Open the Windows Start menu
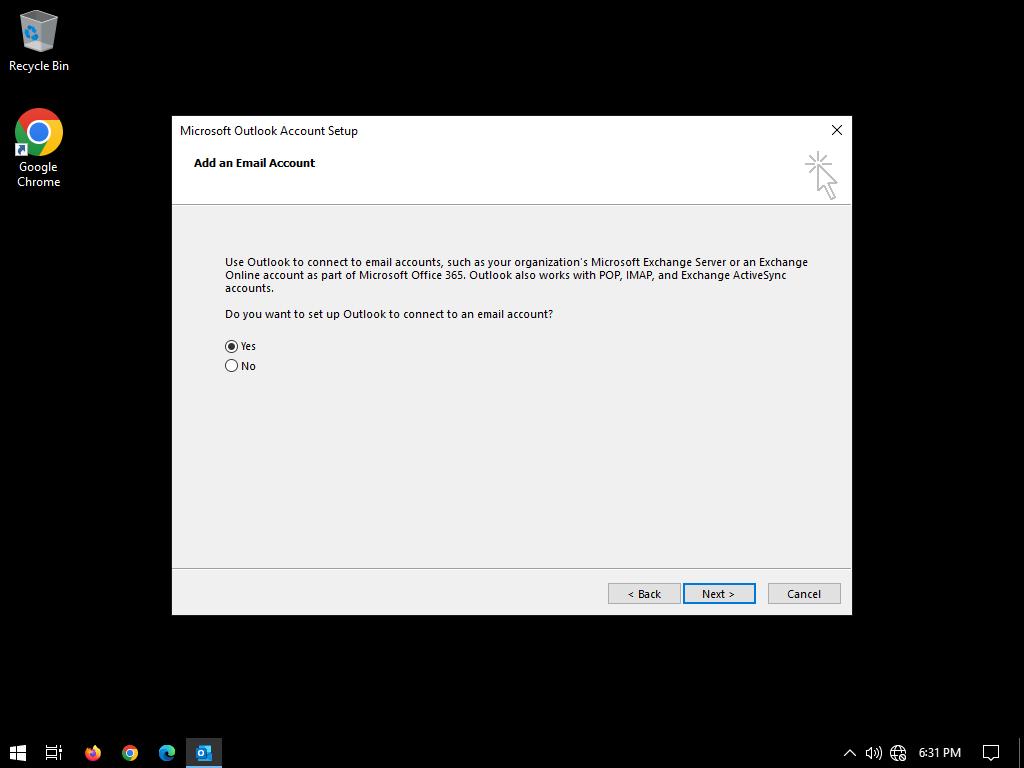Viewport: 1024px width, 768px height. [18, 753]
